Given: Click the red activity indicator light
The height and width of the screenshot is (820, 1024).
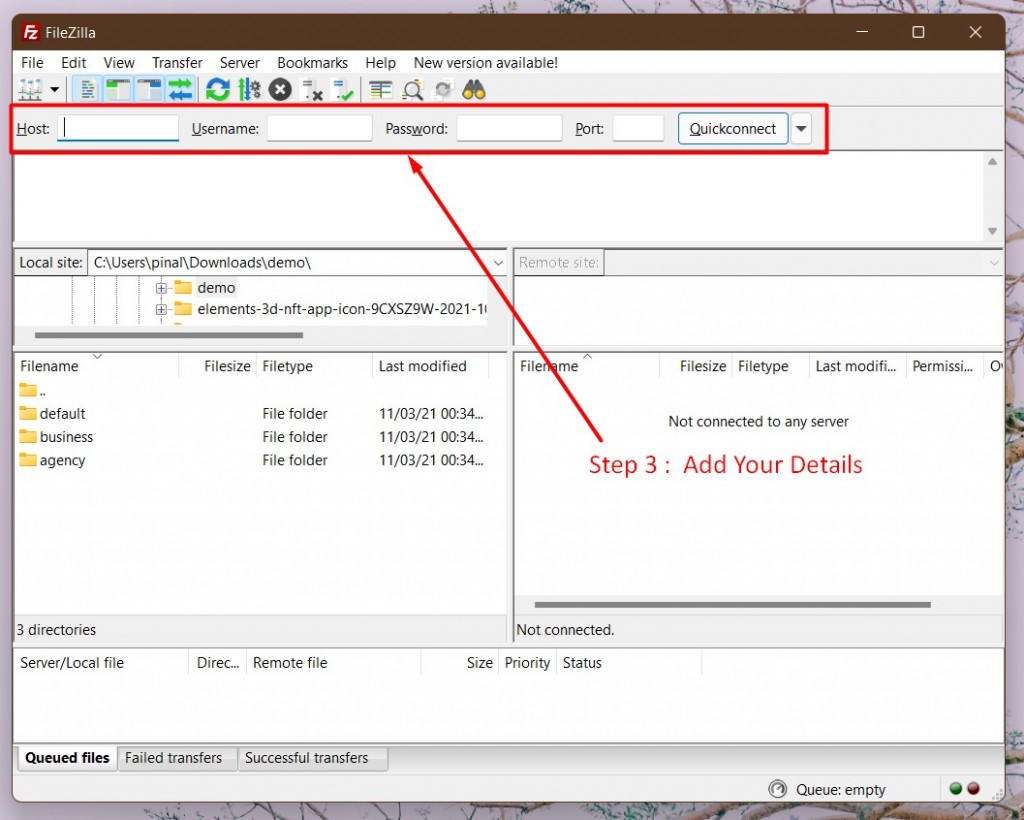Looking at the screenshot, I should point(973,788).
